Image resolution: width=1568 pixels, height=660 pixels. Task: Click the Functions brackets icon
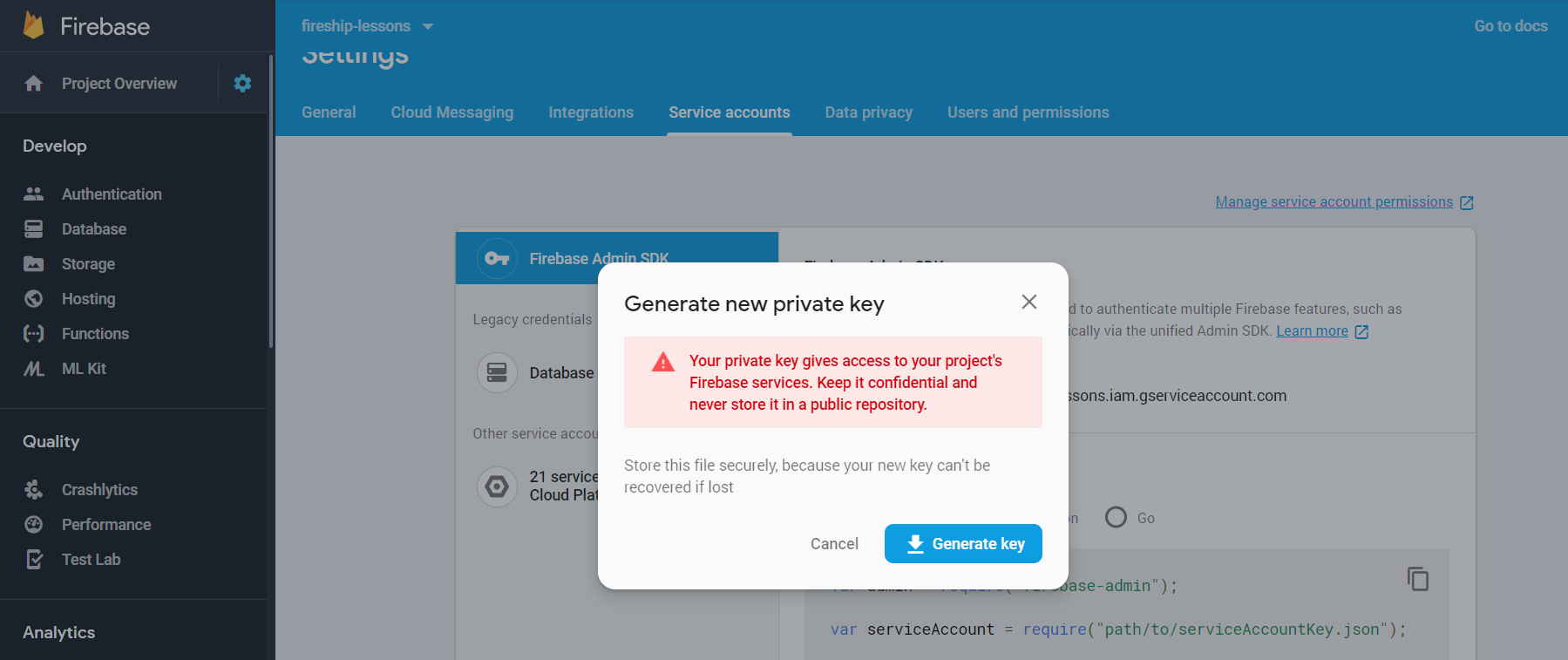point(34,333)
